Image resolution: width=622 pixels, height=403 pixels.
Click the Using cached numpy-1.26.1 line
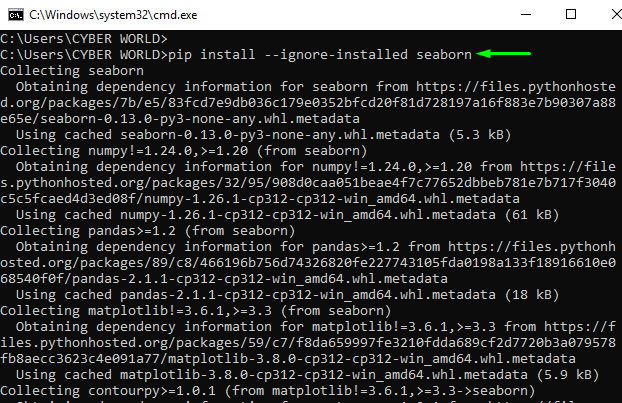pos(287,215)
